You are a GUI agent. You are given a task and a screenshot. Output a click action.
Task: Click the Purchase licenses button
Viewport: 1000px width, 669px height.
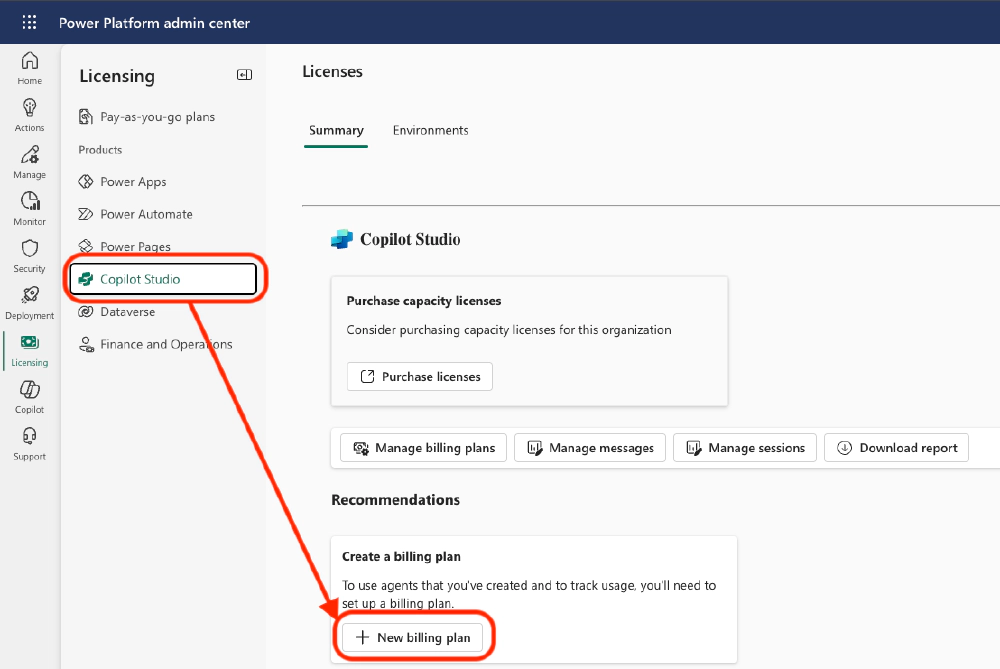point(420,377)
